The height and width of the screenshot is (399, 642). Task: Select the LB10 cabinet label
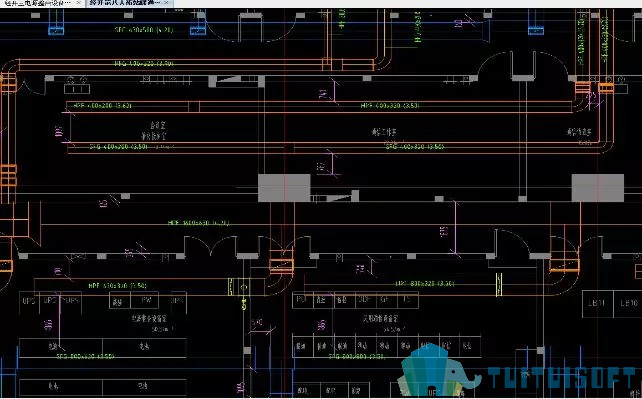tap(629, 303)
